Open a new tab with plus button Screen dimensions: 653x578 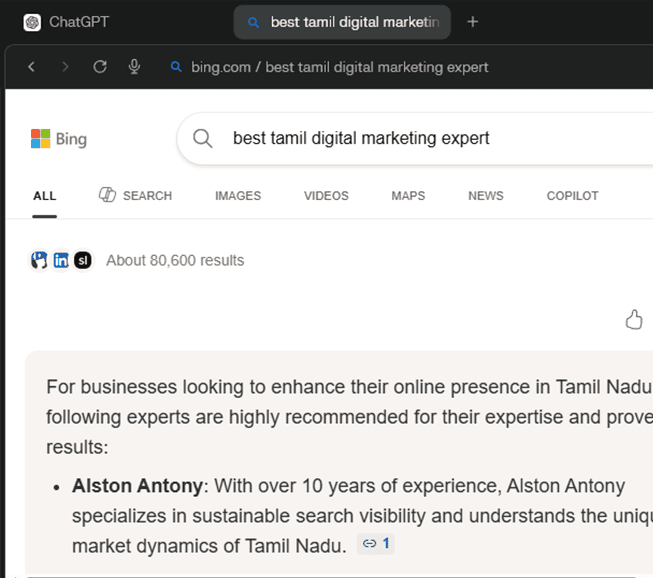(472, 22)
